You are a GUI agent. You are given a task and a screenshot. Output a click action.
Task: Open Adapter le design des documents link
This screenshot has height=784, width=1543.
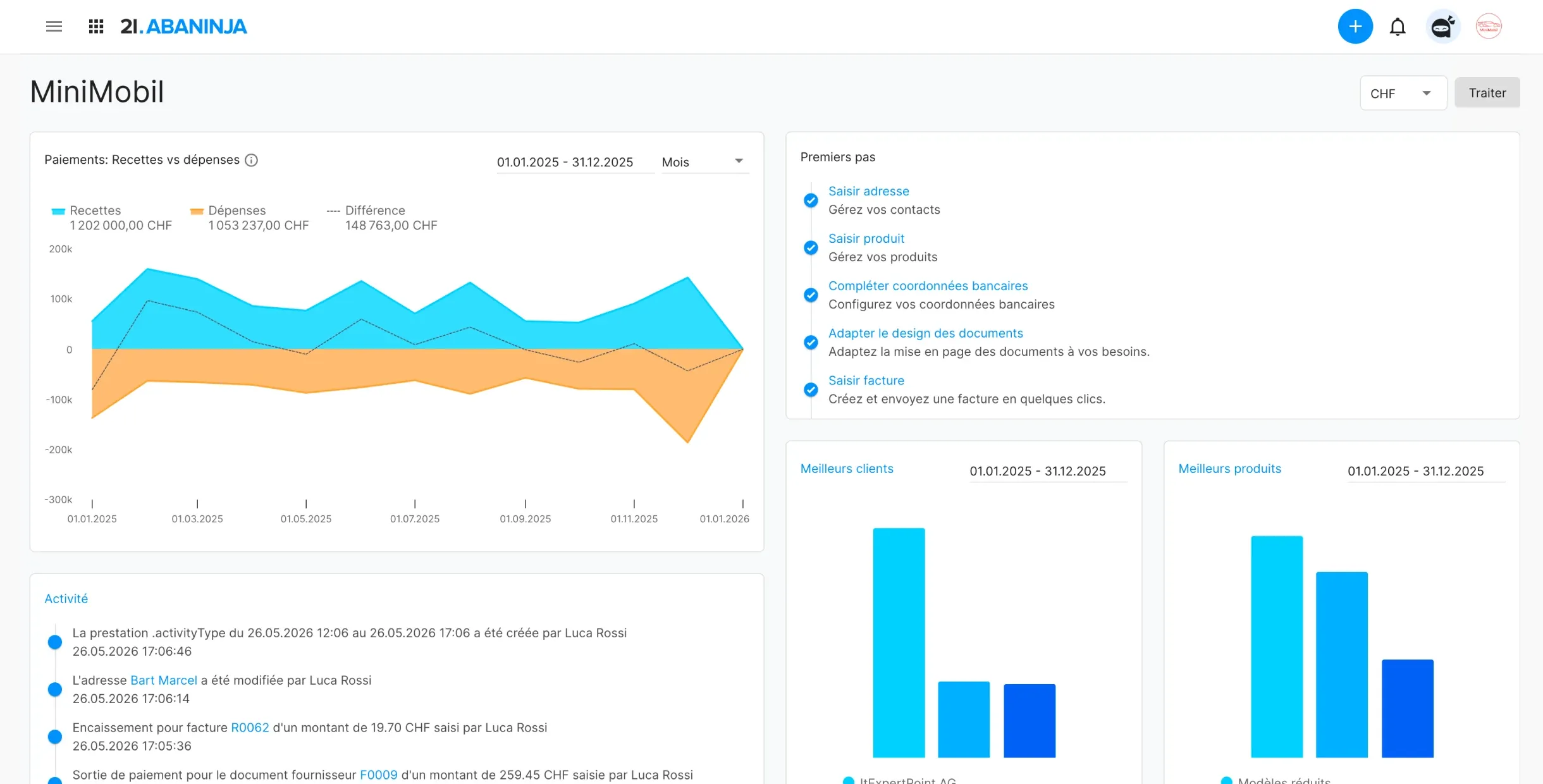(926, 333)
